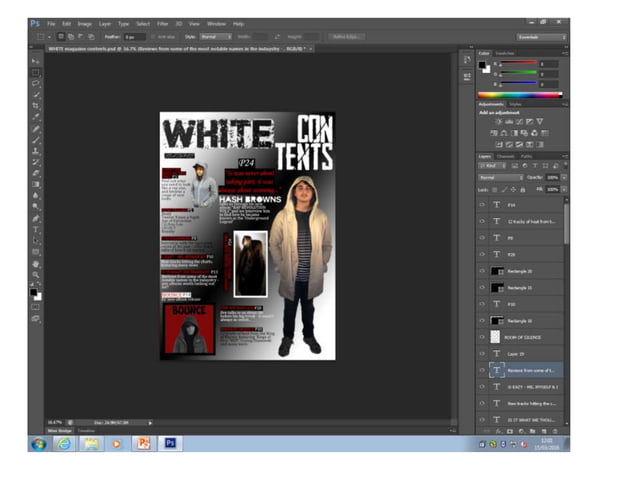Select the Horizontal Type tool
This screenshot has height=478, width=638.
[36, 229]
